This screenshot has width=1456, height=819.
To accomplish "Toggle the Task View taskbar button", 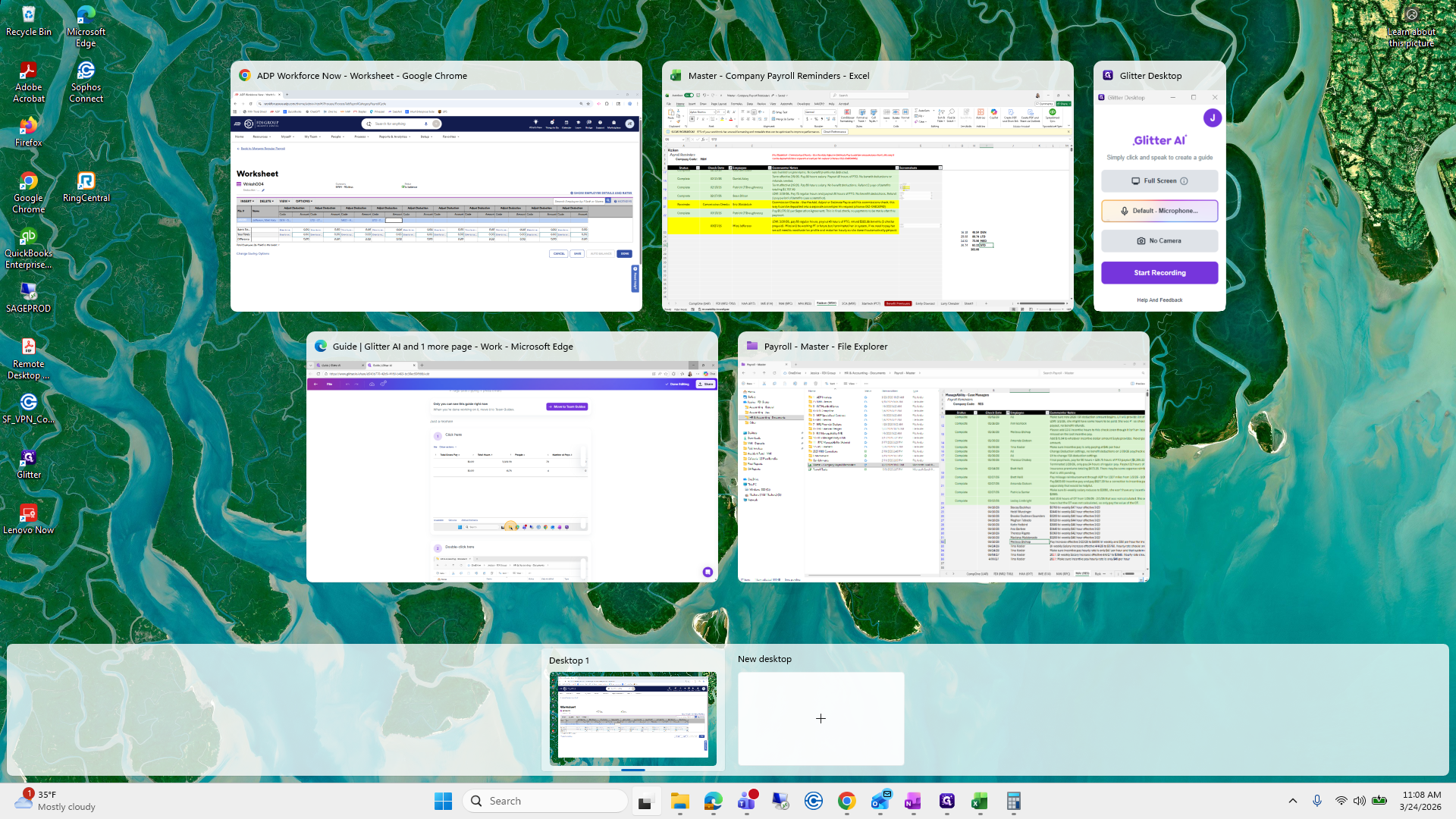I will click(646, 801).
